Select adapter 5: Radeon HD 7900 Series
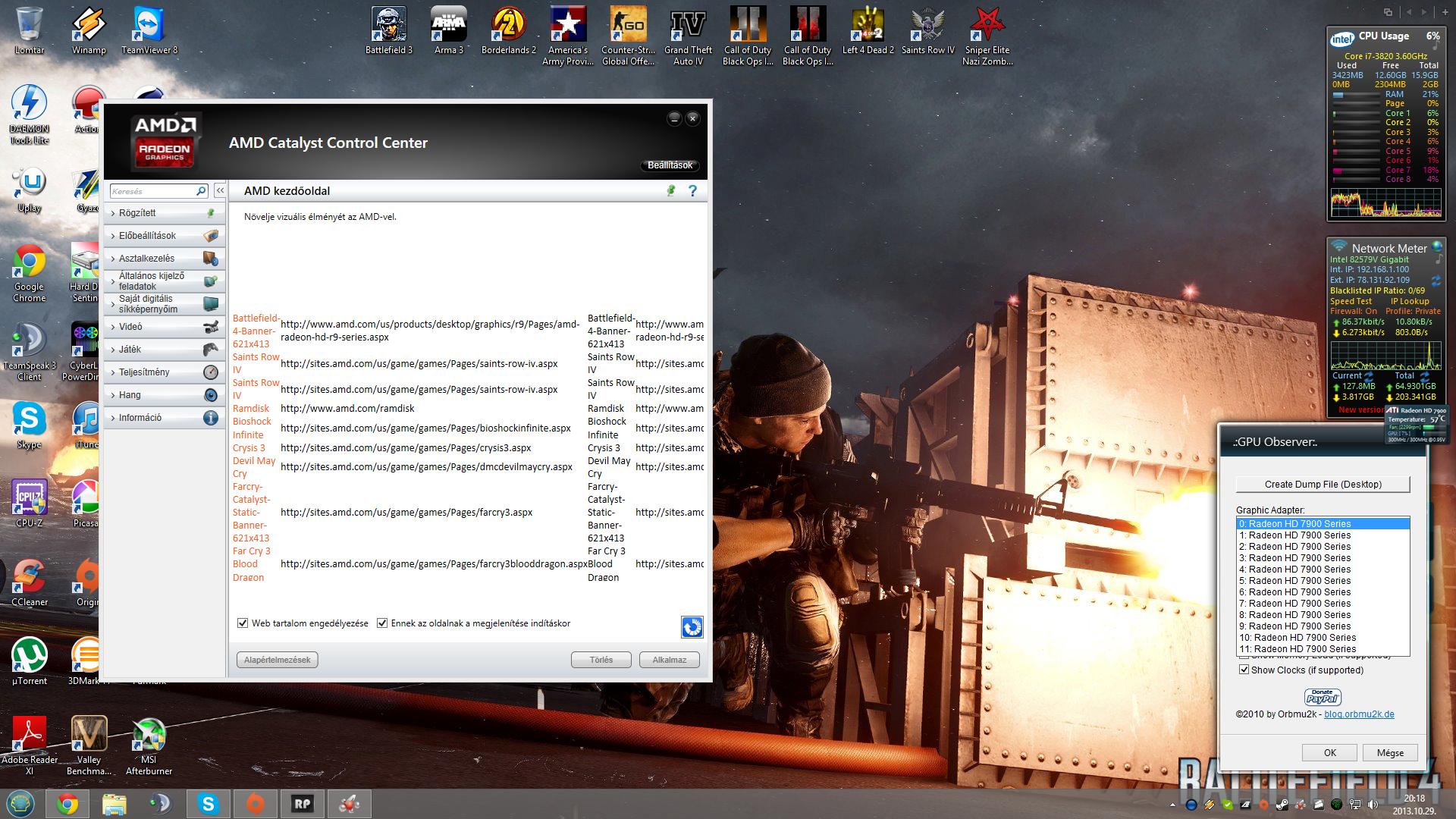The width and height of the screenshot is (1456, 819). click(1323, 581)
